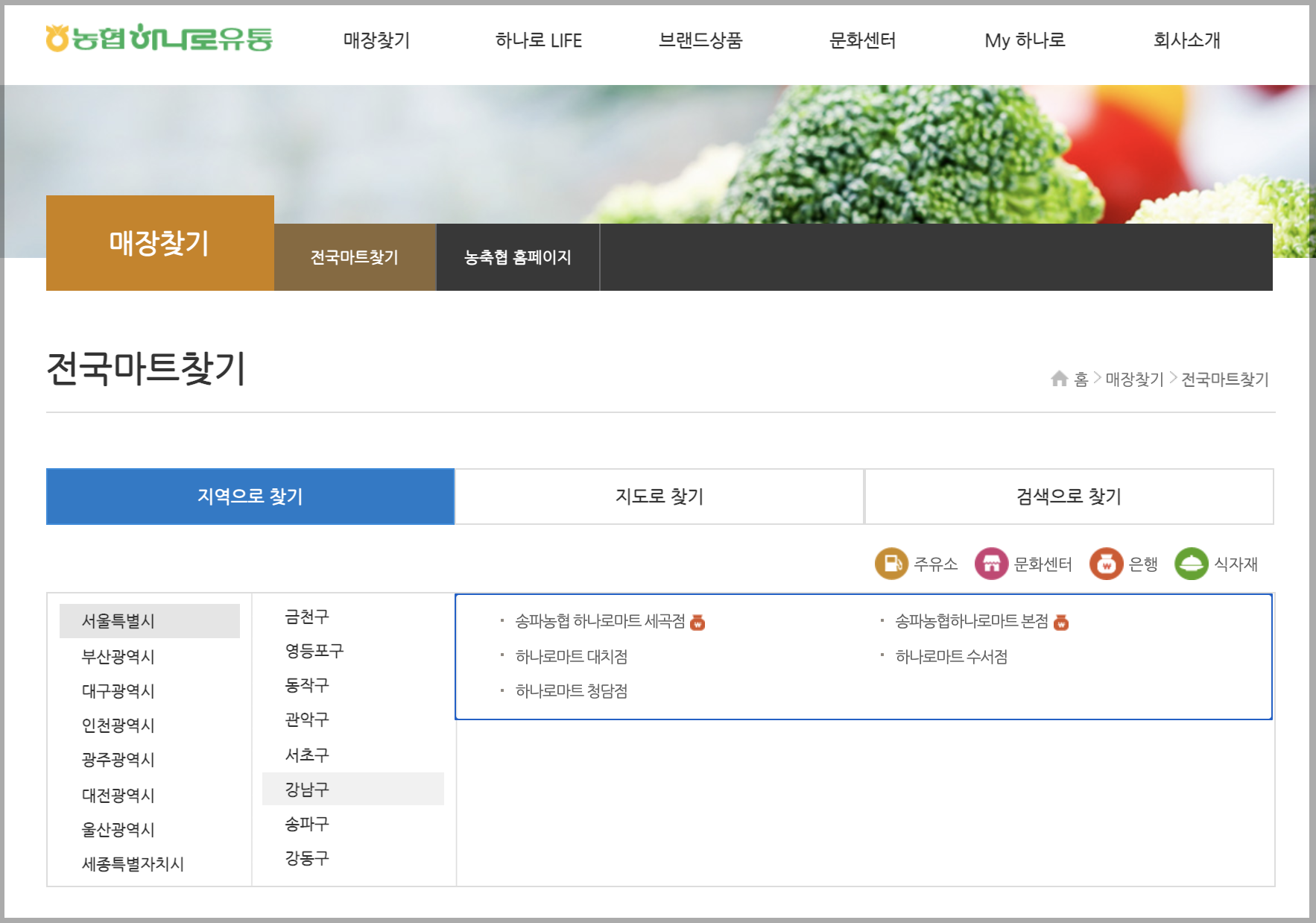This screenshot has height=923, width=1316.
Task: Select 울산광역시 in region list
Action: pyautogui.click(x=118, y=830)
